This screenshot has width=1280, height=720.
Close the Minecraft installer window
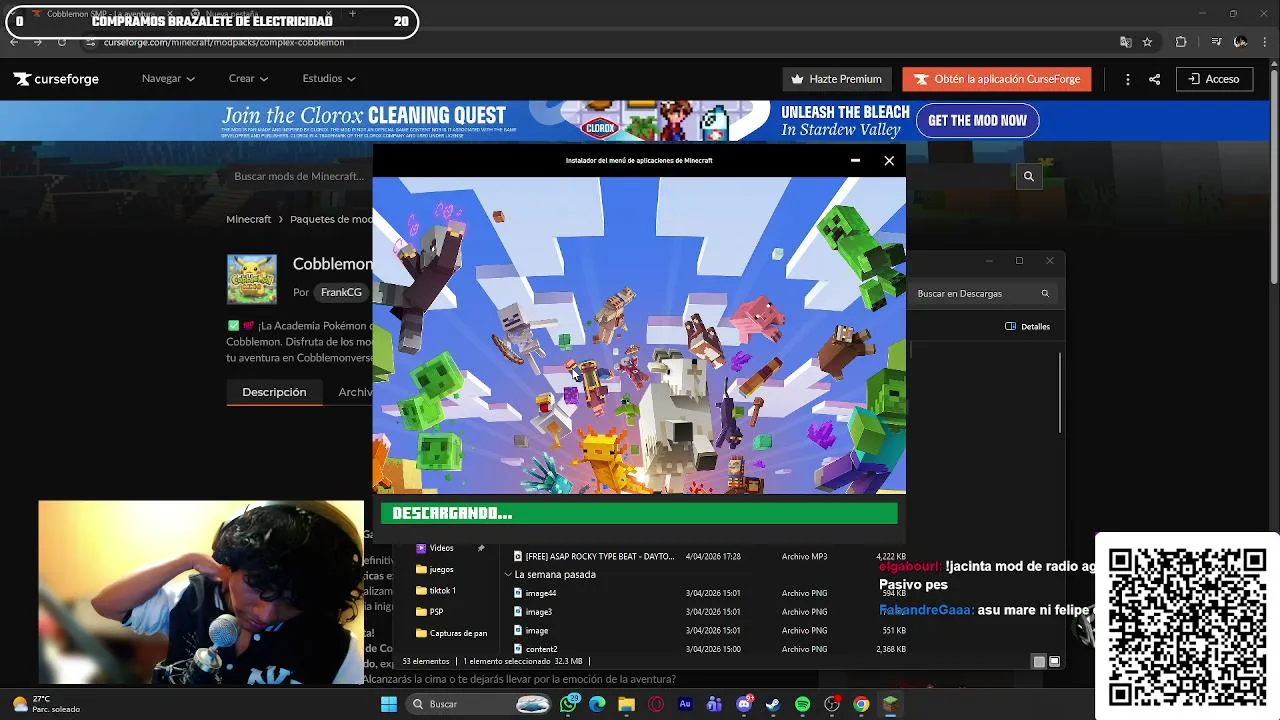889,160
